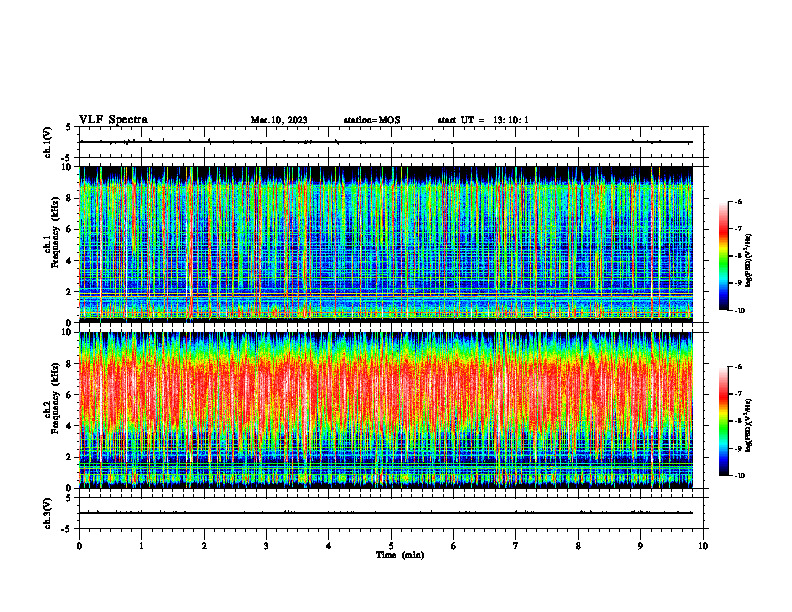The width and height of the screenshot is (792, 612).
Task: Click the ch.1(V) axis "5" tick label
Action: (x=69, y=127)
